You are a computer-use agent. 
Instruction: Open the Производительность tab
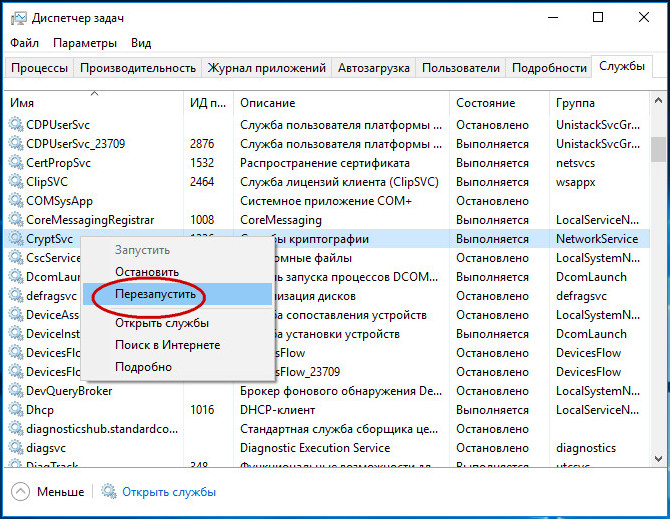point(138,68)
